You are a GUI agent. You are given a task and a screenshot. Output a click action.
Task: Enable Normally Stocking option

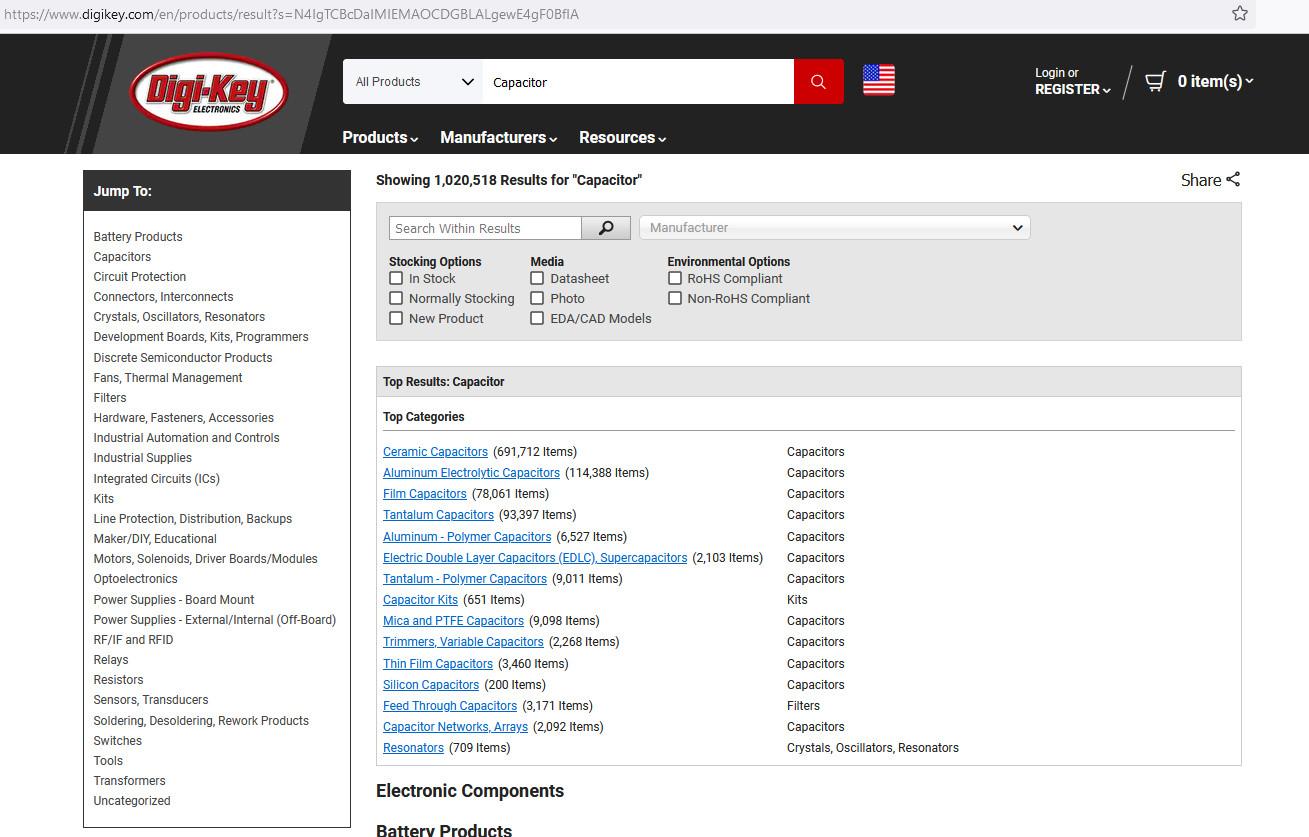(396, 298)
